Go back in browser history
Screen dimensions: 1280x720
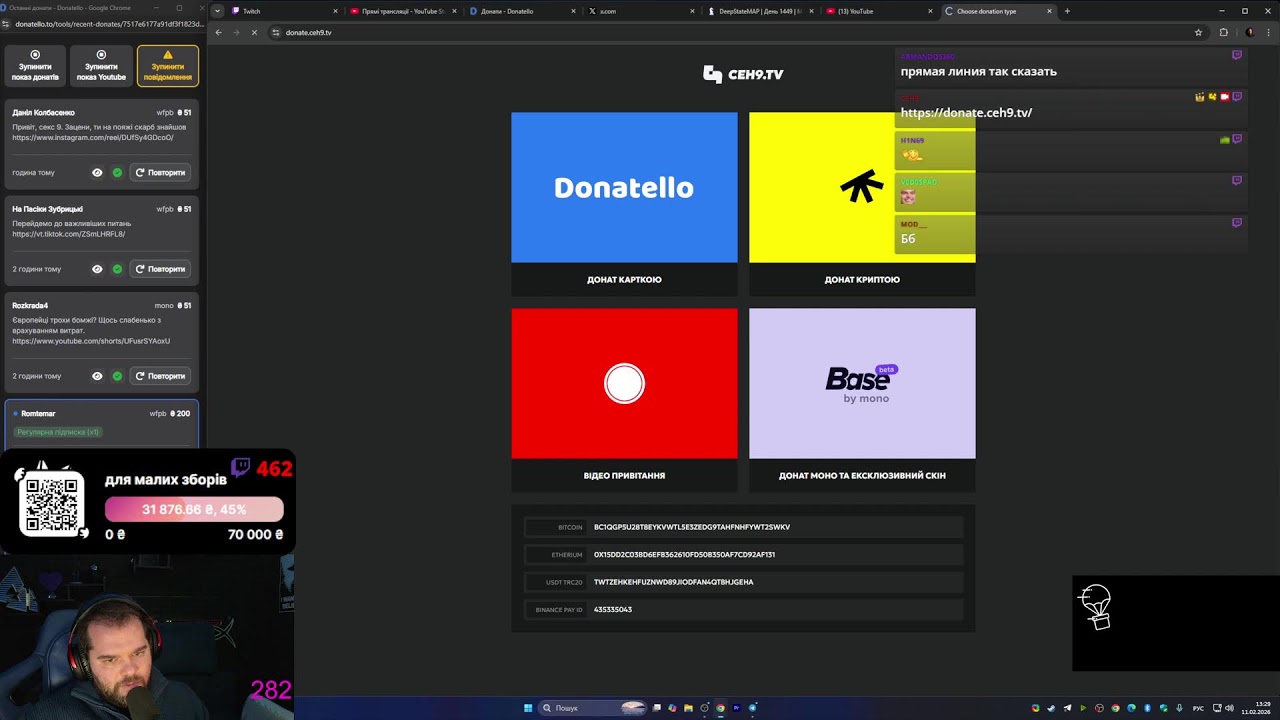click(218, 32)
